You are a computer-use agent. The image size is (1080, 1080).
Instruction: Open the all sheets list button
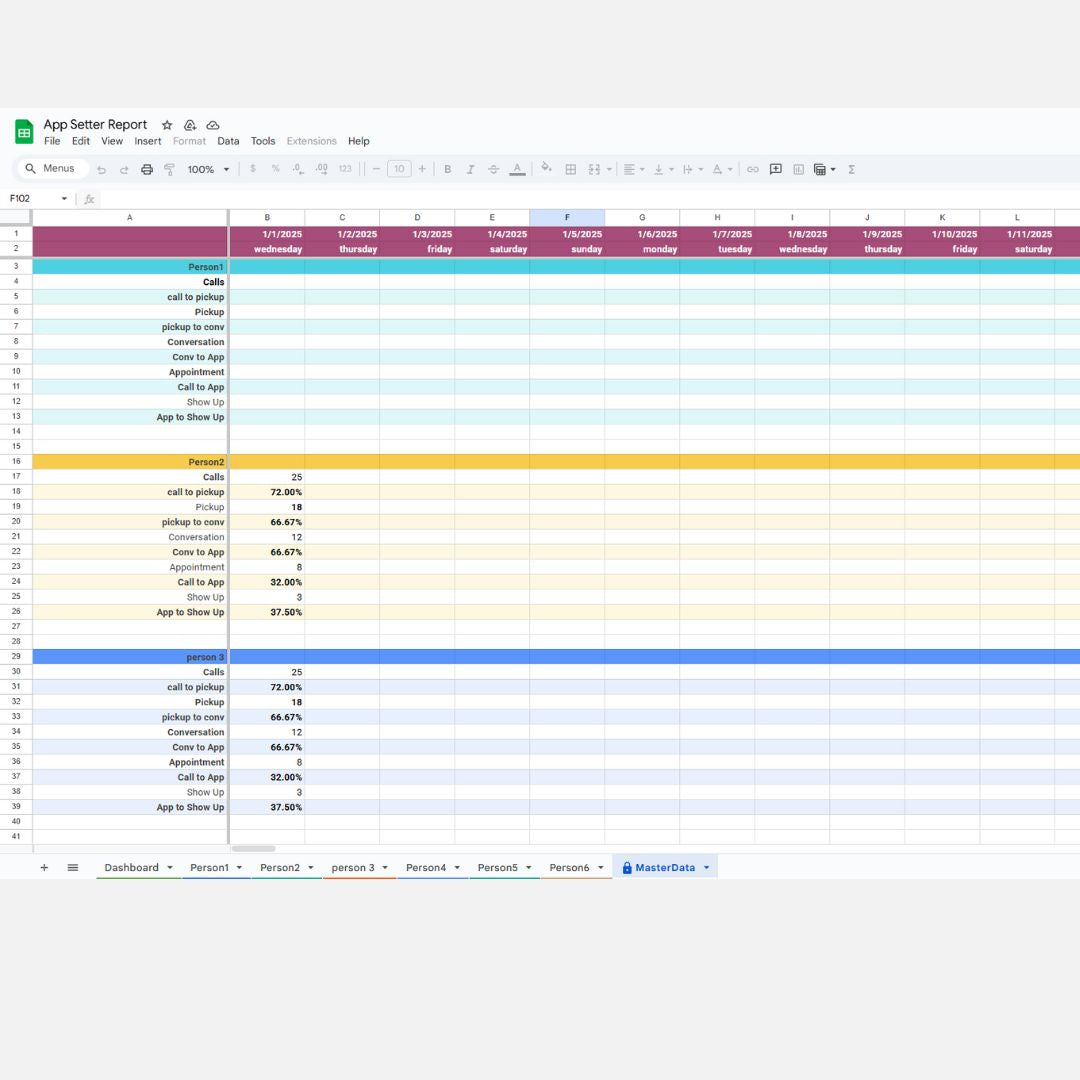(73, 868)
